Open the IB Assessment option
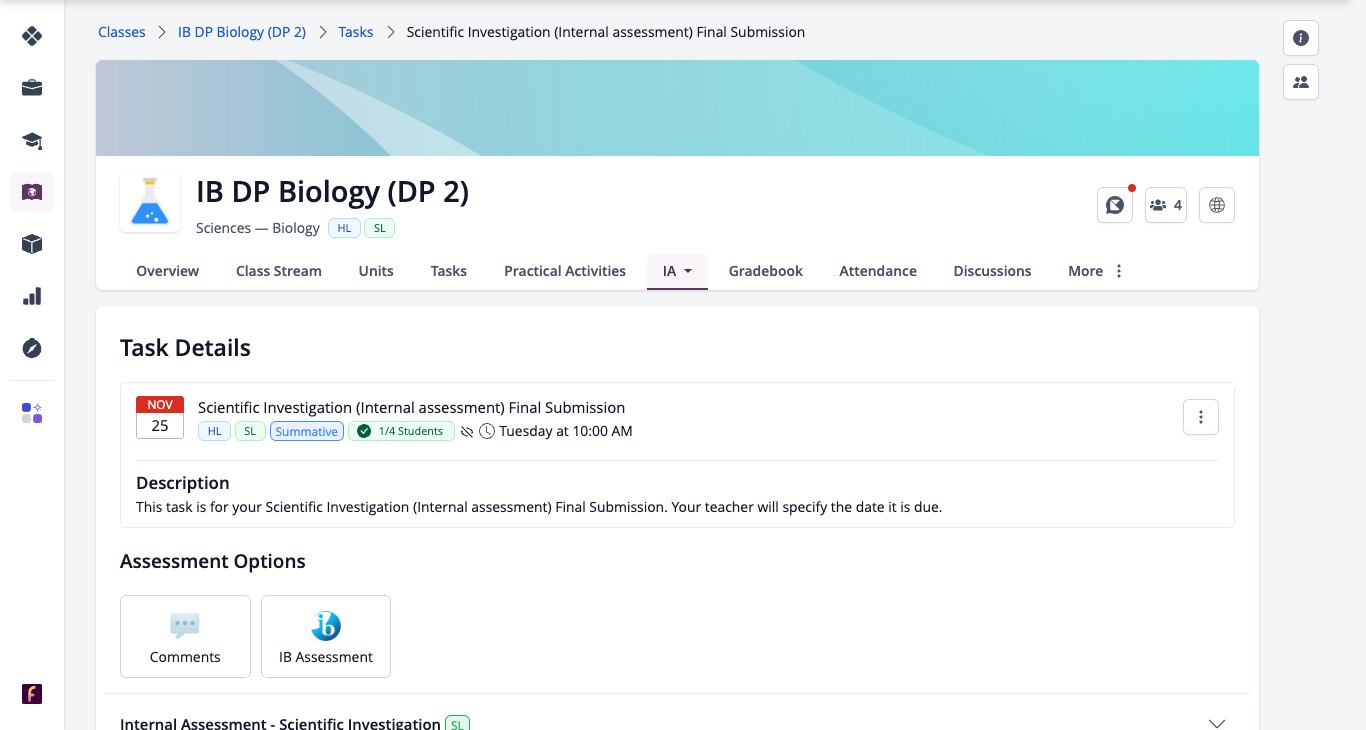The height and width of the screenshot is (730, 1366). coord(326,636)
